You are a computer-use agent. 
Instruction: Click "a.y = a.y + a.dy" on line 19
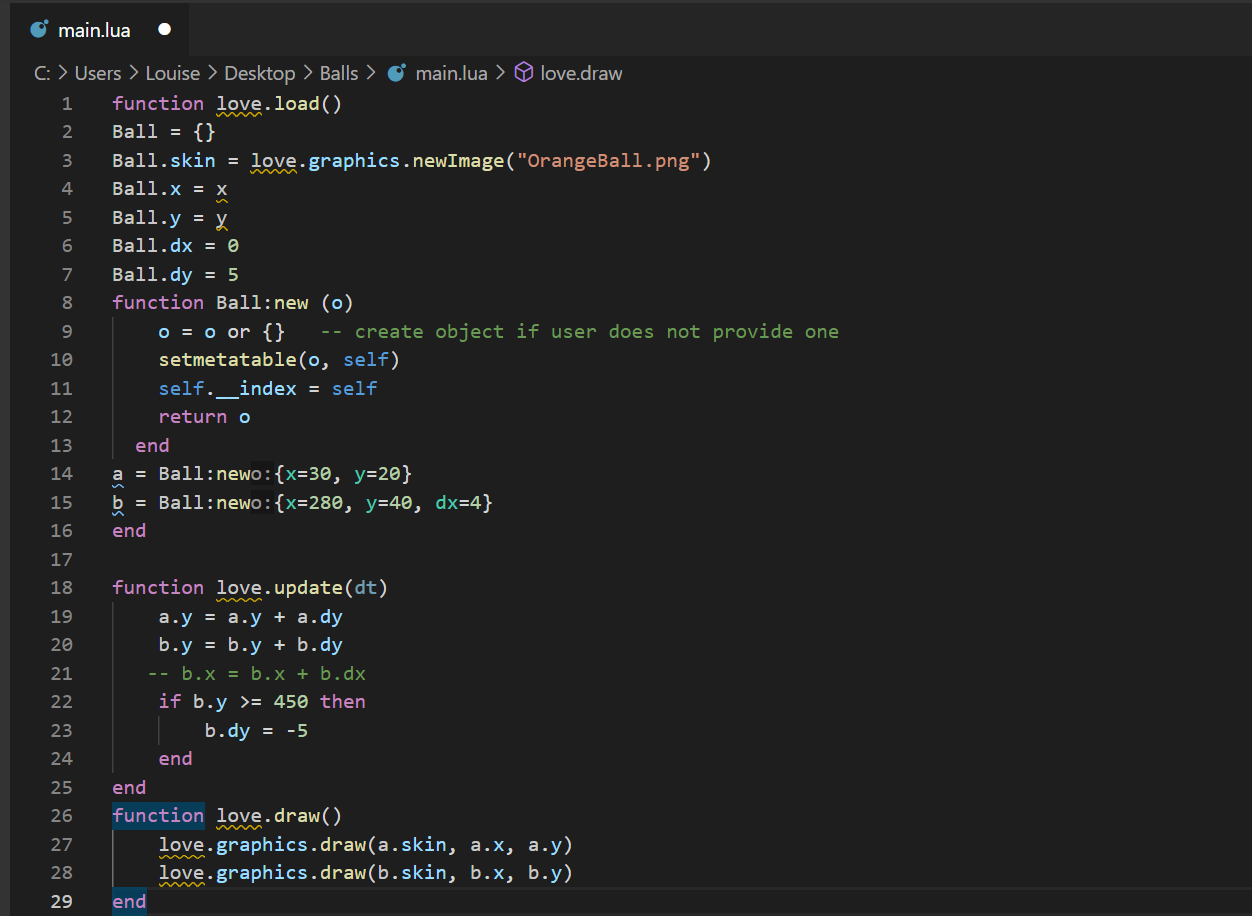pos(251,616)
